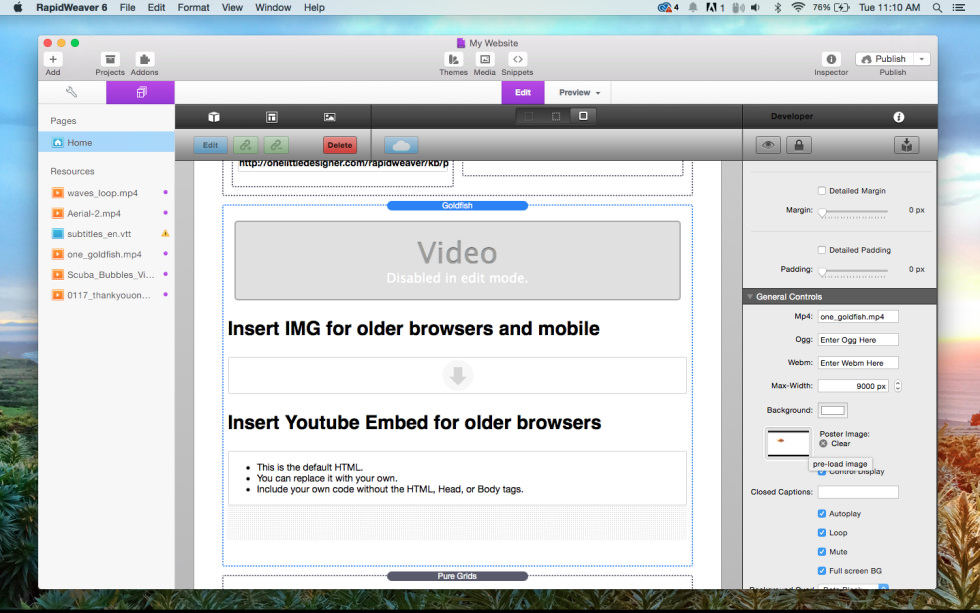Uncheck the Loop checkbox
980x613 pixels.
[822, 533]
